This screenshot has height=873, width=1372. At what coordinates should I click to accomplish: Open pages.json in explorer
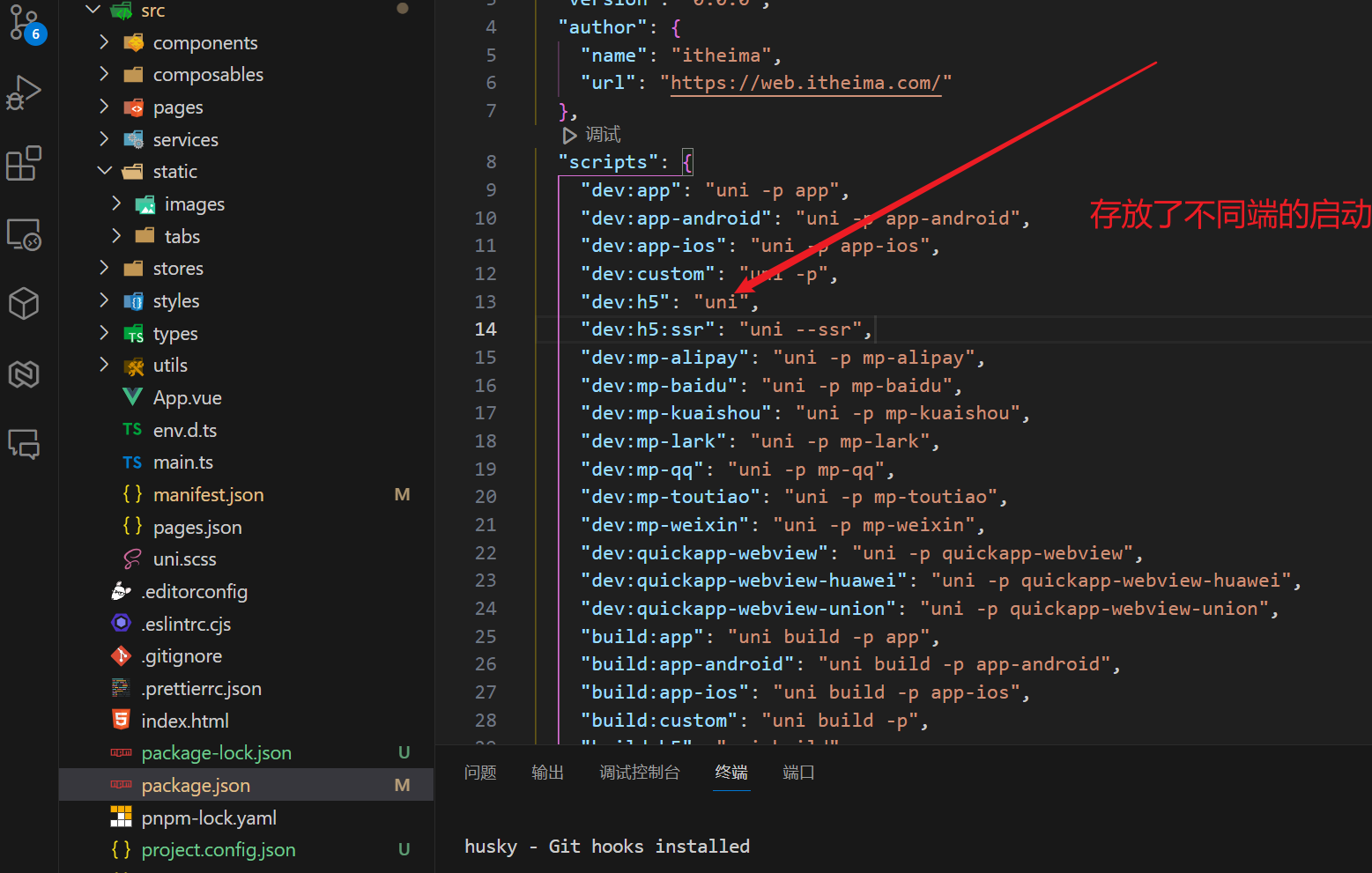click(197, 527)
